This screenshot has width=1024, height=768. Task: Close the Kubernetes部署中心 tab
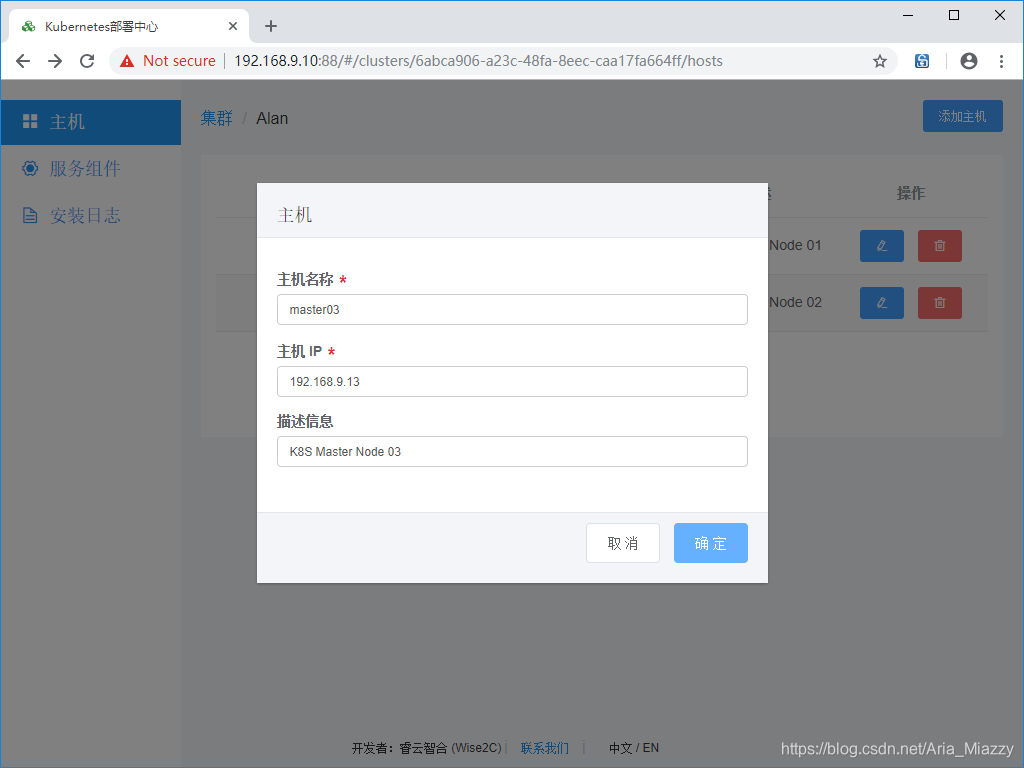[x=232, y=26]
